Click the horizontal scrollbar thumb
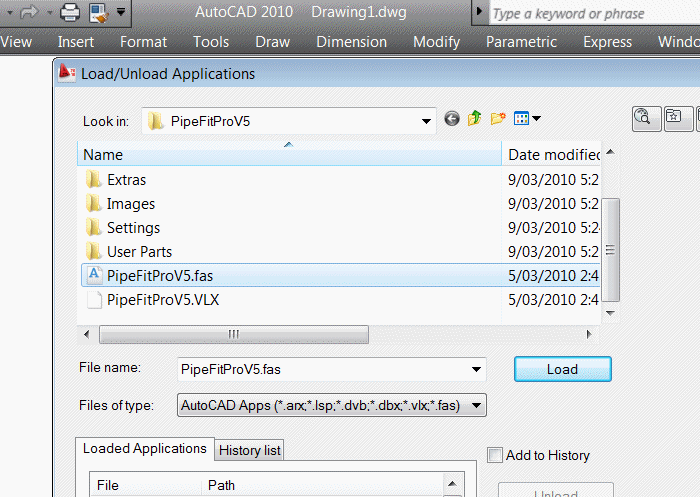This screenshot has width=700, height=497. [x=233, y=334]
